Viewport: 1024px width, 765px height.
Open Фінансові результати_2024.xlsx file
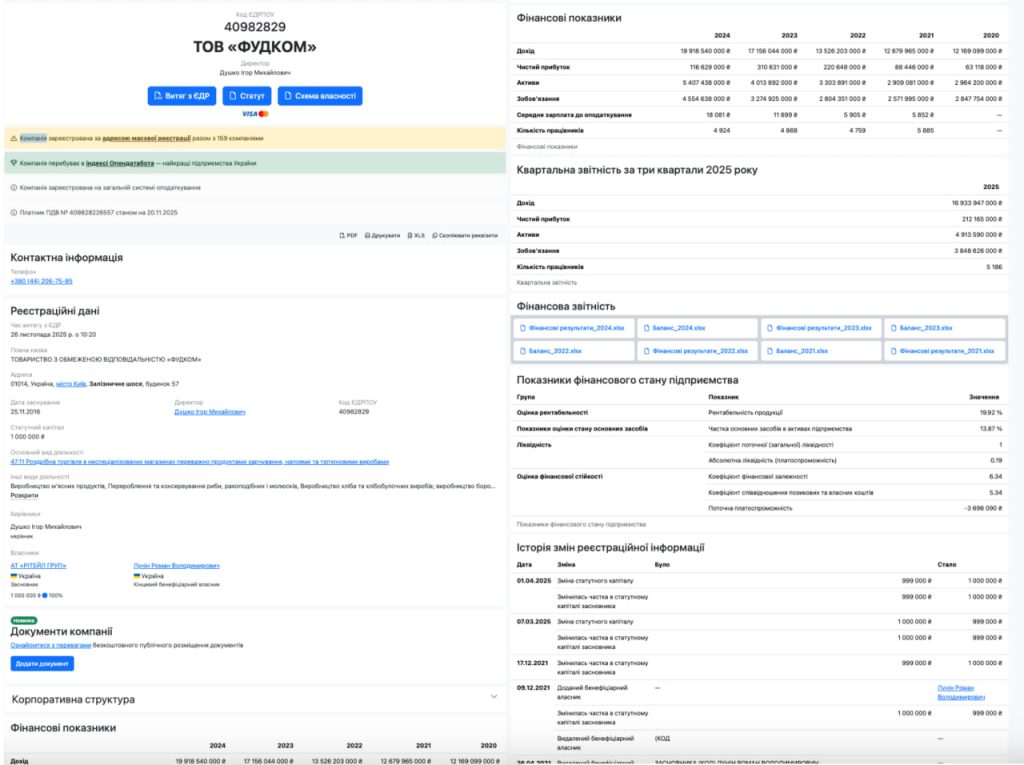(x=569, y=328)
